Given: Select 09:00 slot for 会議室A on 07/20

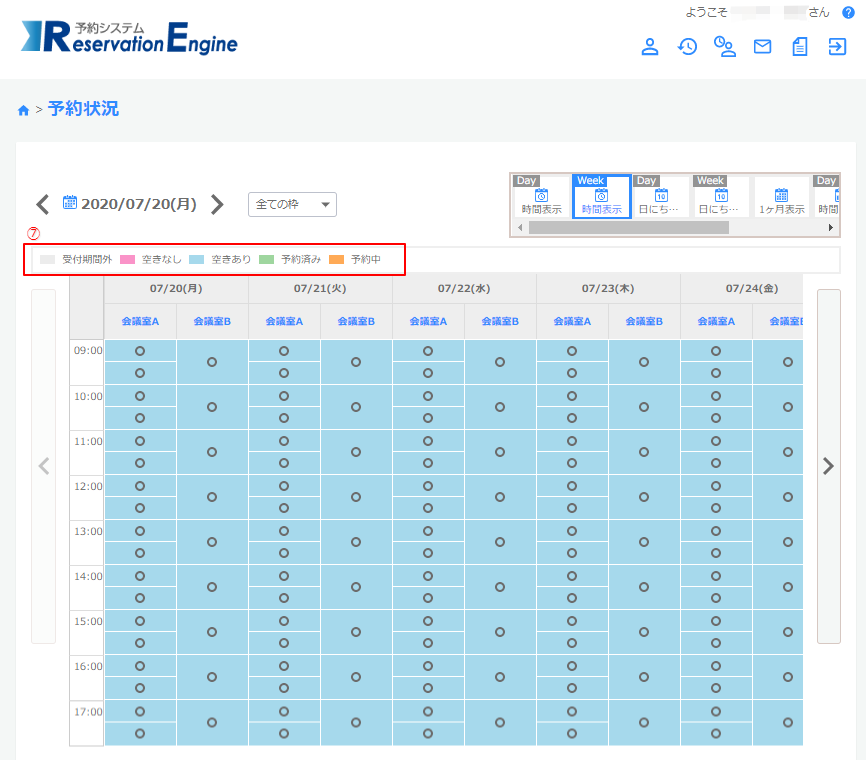Looking at the screenshot, I should (140, 351).
